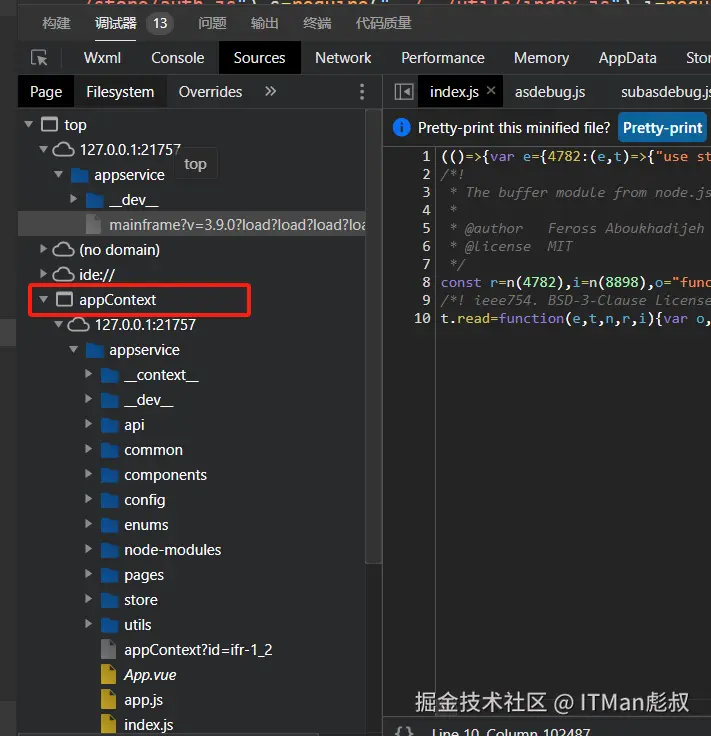Click the Pretty-print button

662,127
